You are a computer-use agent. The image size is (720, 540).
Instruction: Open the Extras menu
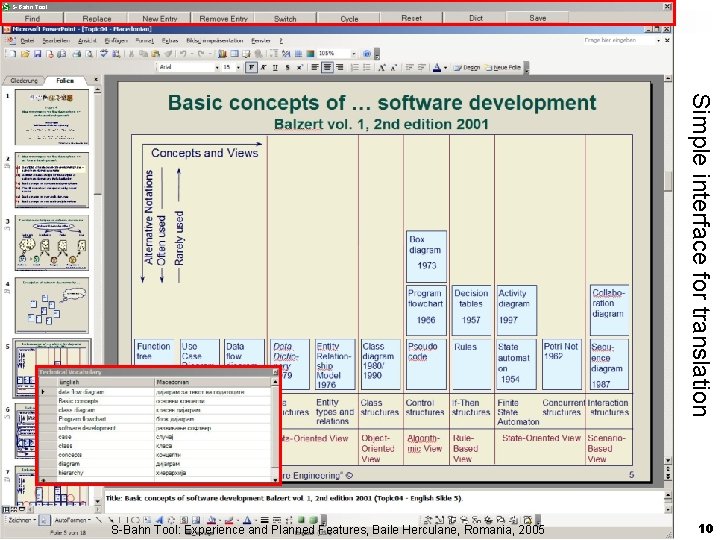[170, 41]
